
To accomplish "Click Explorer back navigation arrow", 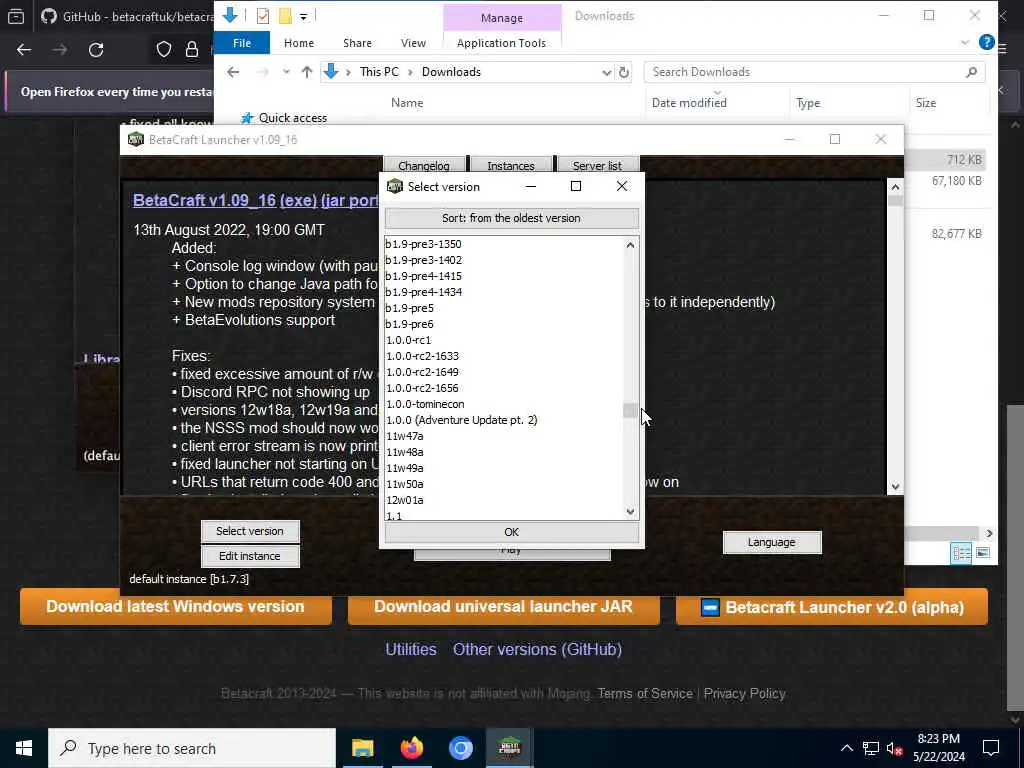I will tap(233, 72).
